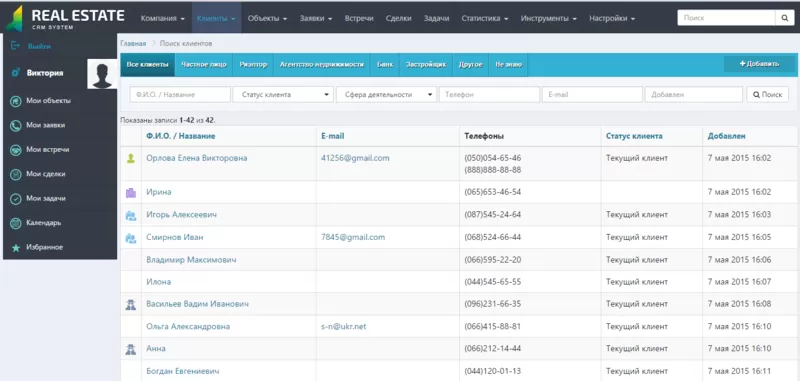This screenshot has height=381, width=800.
Task: Click the person icon in Орлова Елена row
Action: pos(131,159)
